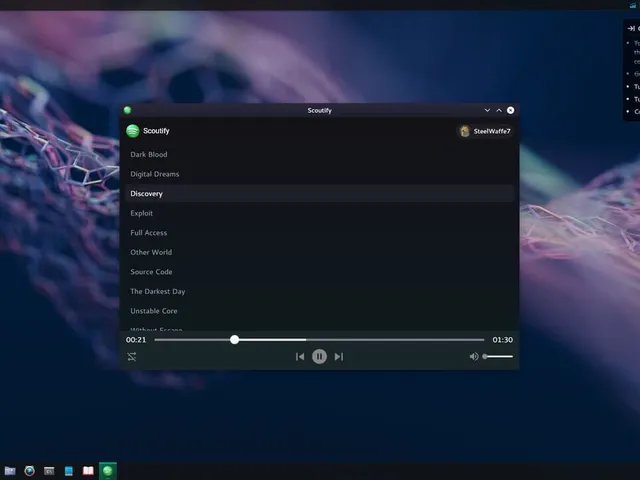Screen dimensions: 640x480
Task: Click the green app icon in title bar
Action: [127, 110]
